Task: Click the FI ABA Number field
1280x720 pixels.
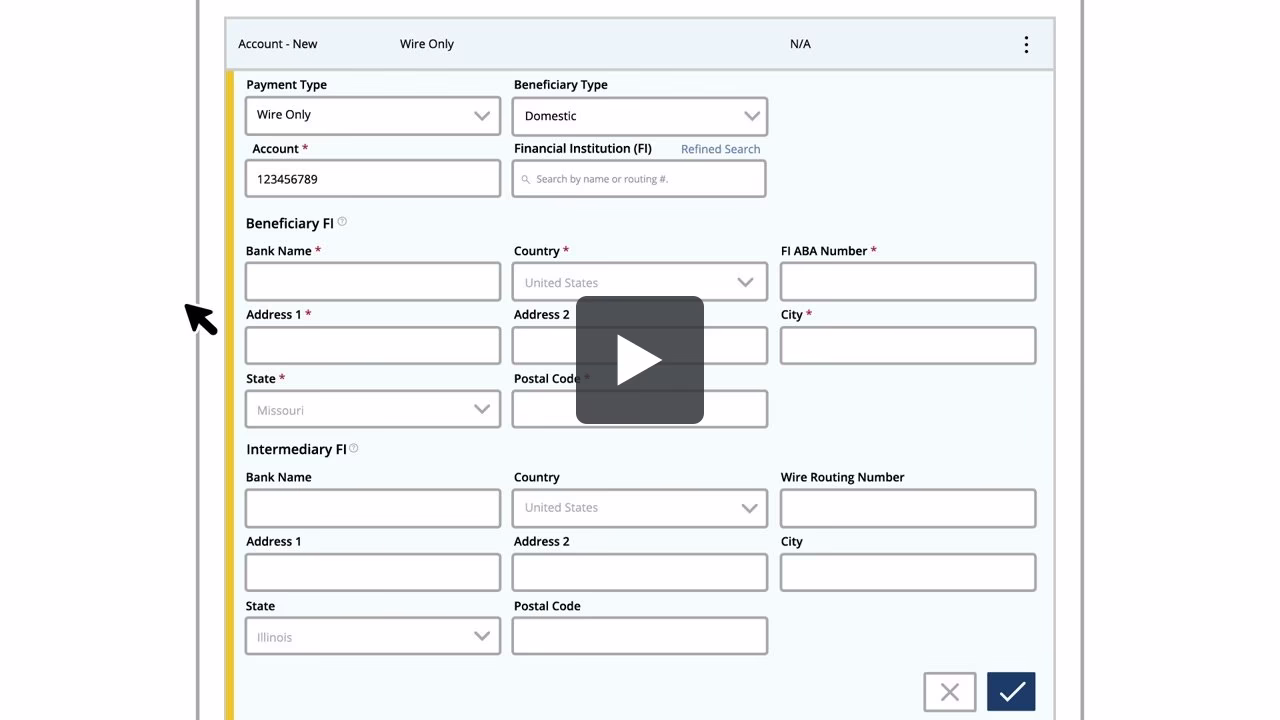Action: 907,282
